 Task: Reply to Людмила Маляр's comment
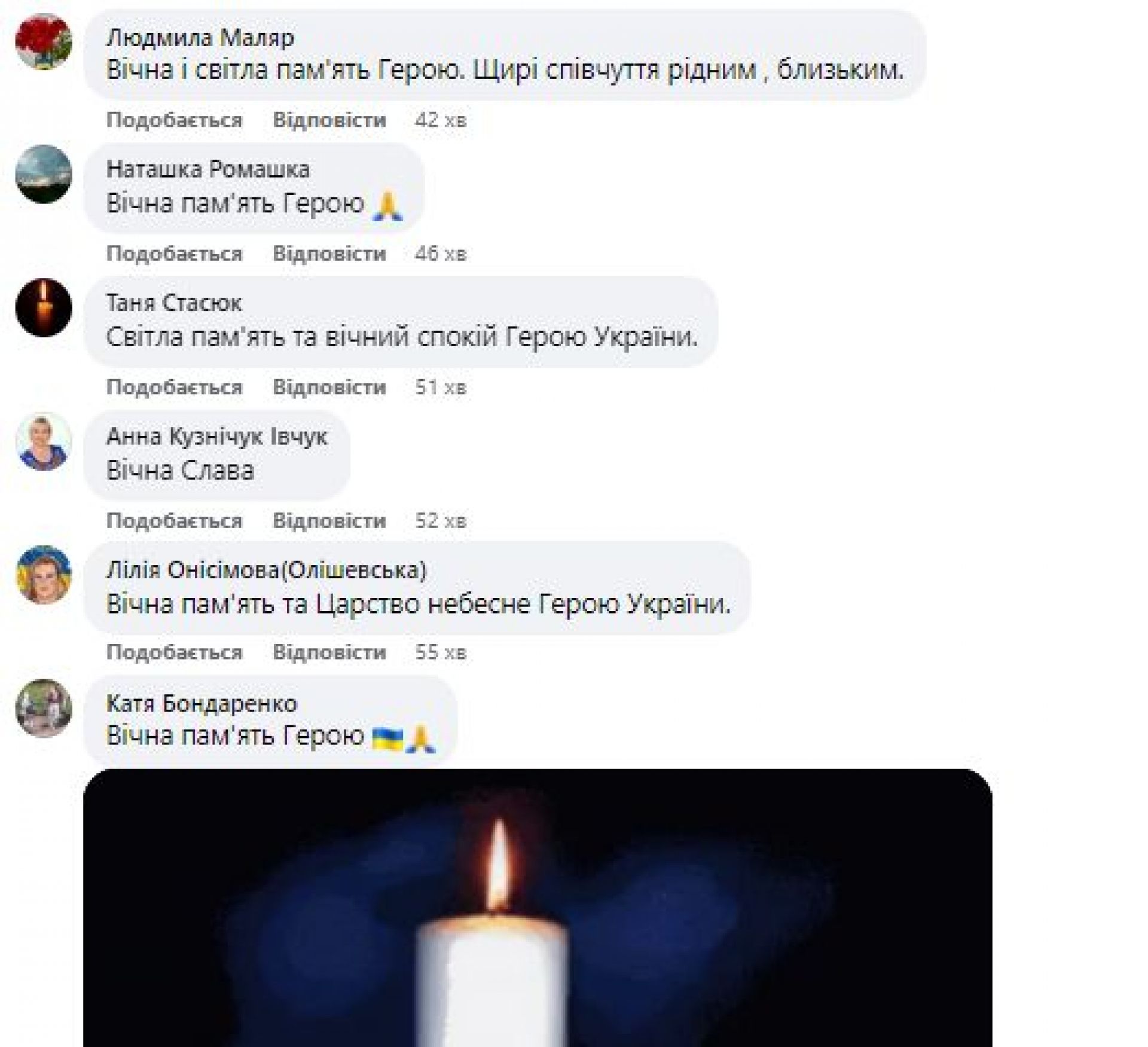[329, 120]
